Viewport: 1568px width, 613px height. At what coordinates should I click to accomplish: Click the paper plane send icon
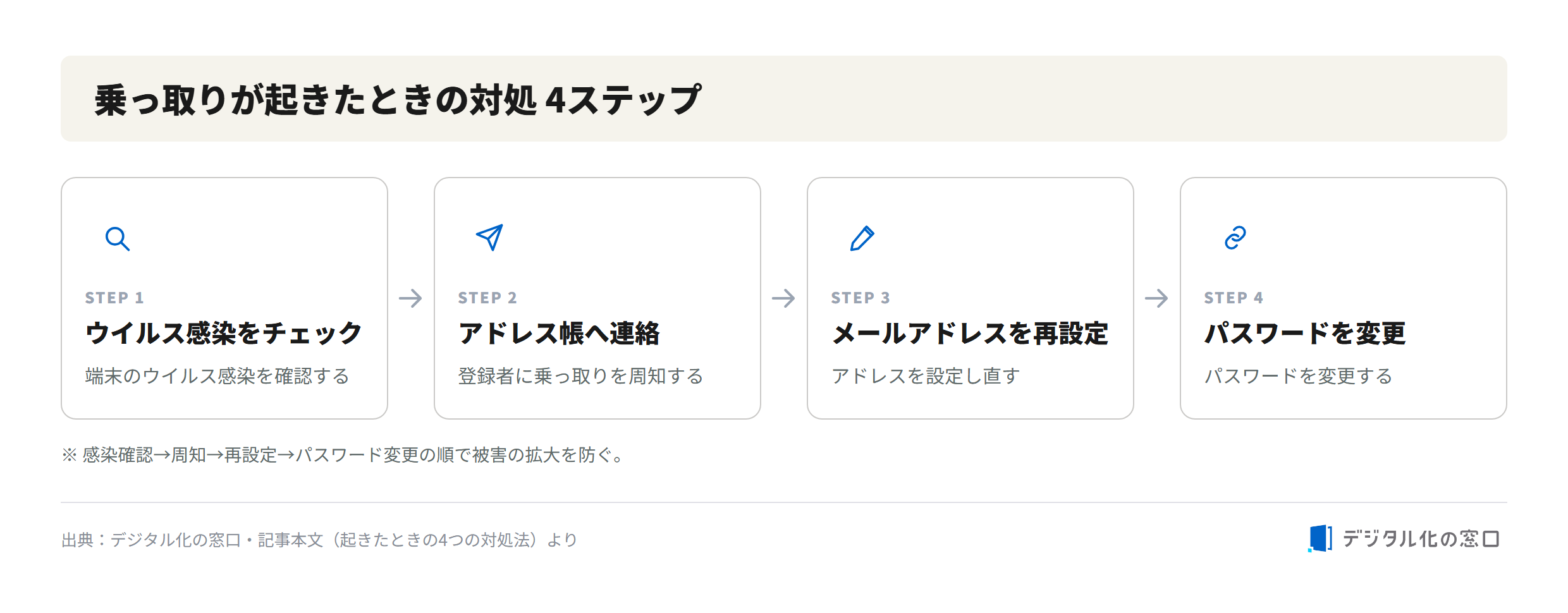coord(490,238)
